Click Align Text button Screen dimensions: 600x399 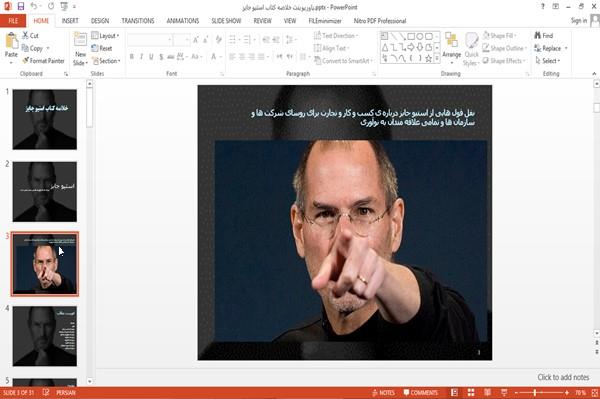[331, 48]
